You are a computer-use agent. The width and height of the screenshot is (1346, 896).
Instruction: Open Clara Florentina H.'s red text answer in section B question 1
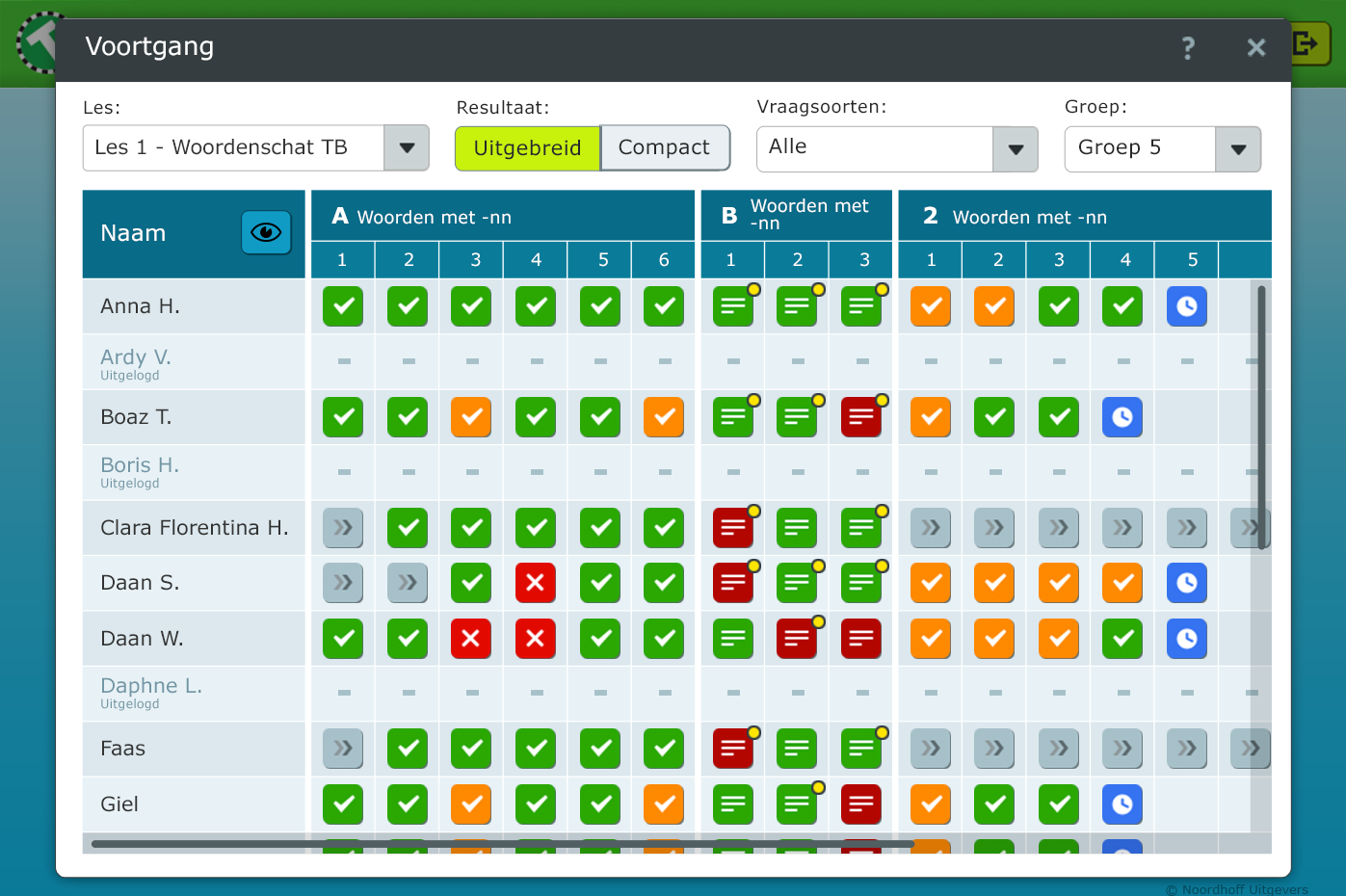[733, 528]
